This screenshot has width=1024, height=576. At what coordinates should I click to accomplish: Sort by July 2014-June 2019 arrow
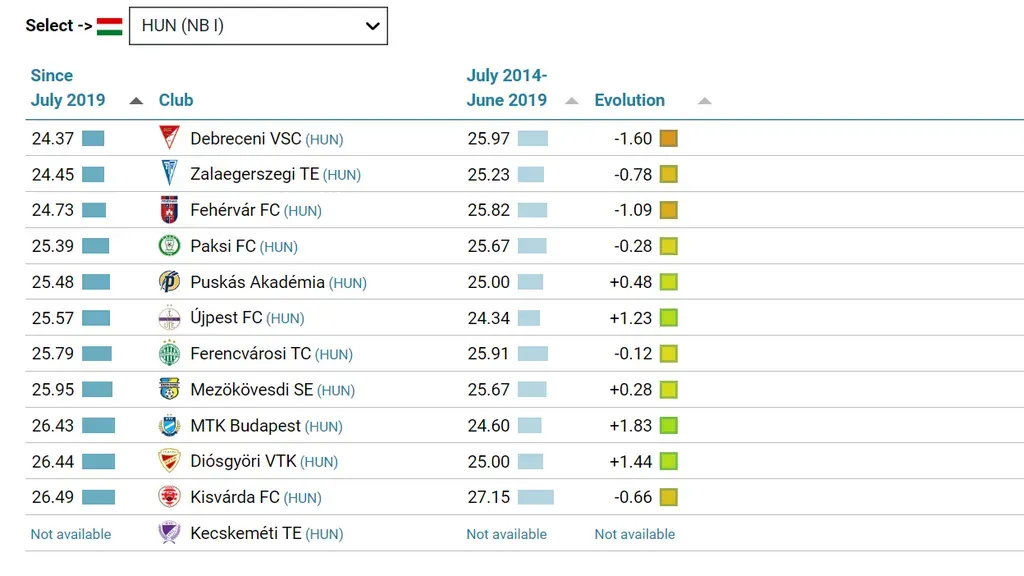click(572, 101)
